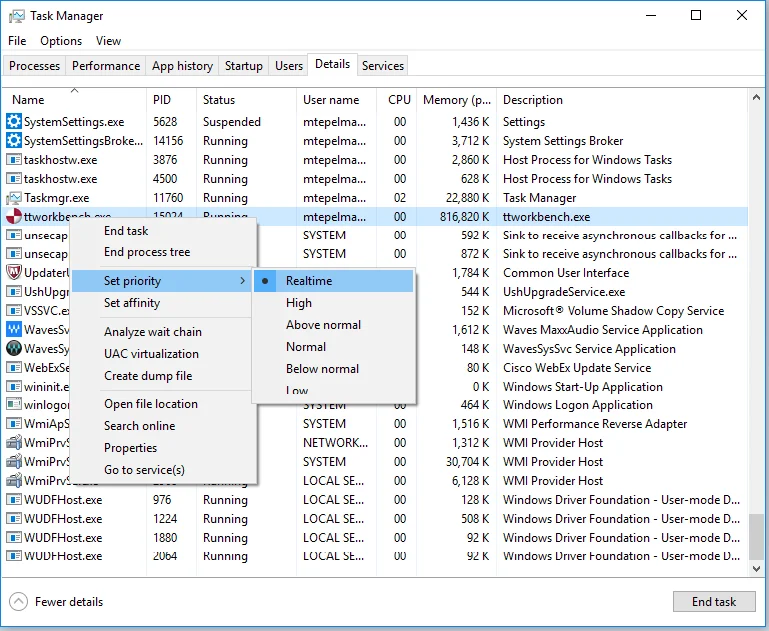
Task: Click the SystemSettingsBroker gear icon
Action: 14,140
